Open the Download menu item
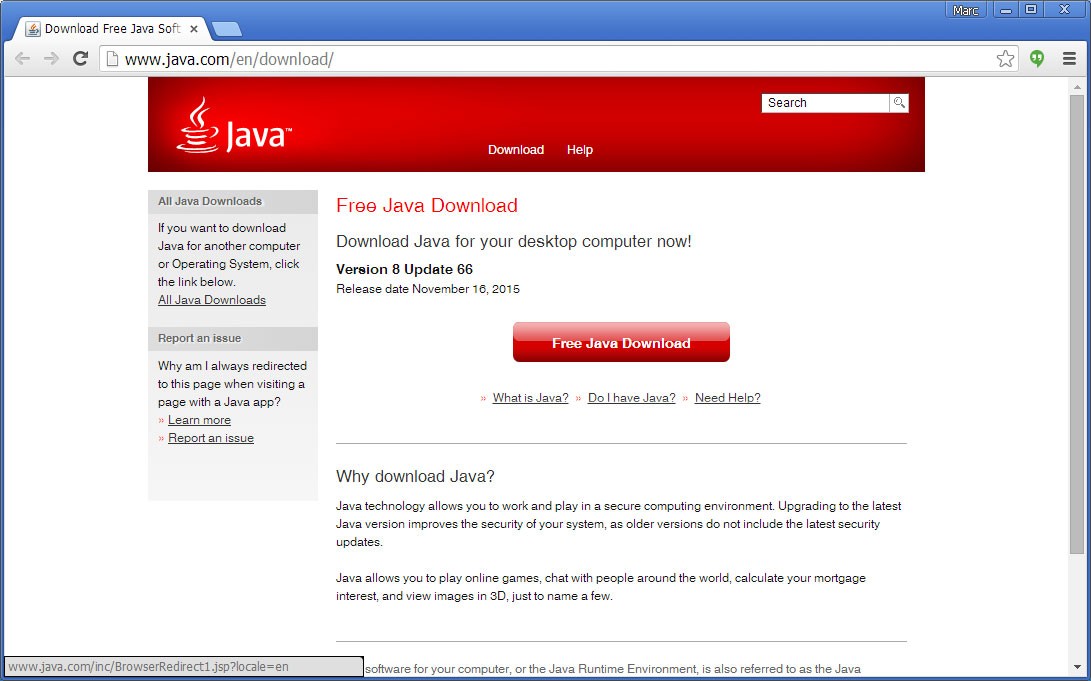Screen dimensions: 1091x681 (x=516, y=150)
